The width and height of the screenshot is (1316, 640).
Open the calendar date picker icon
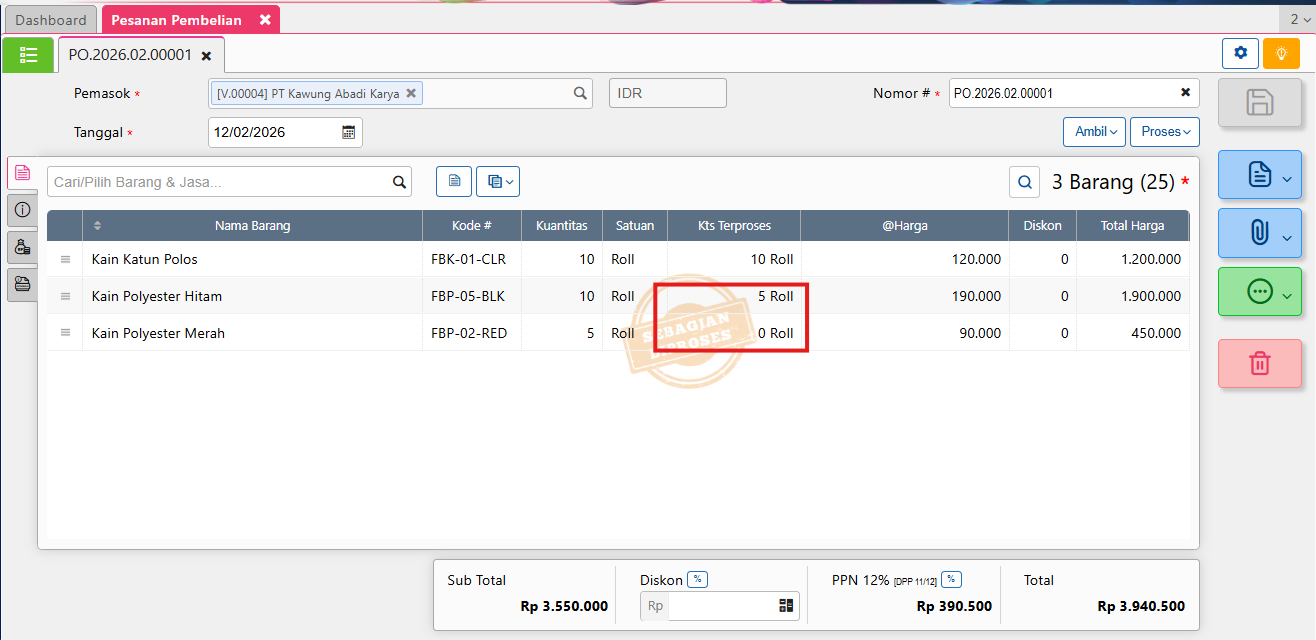(x=349, y=132)
